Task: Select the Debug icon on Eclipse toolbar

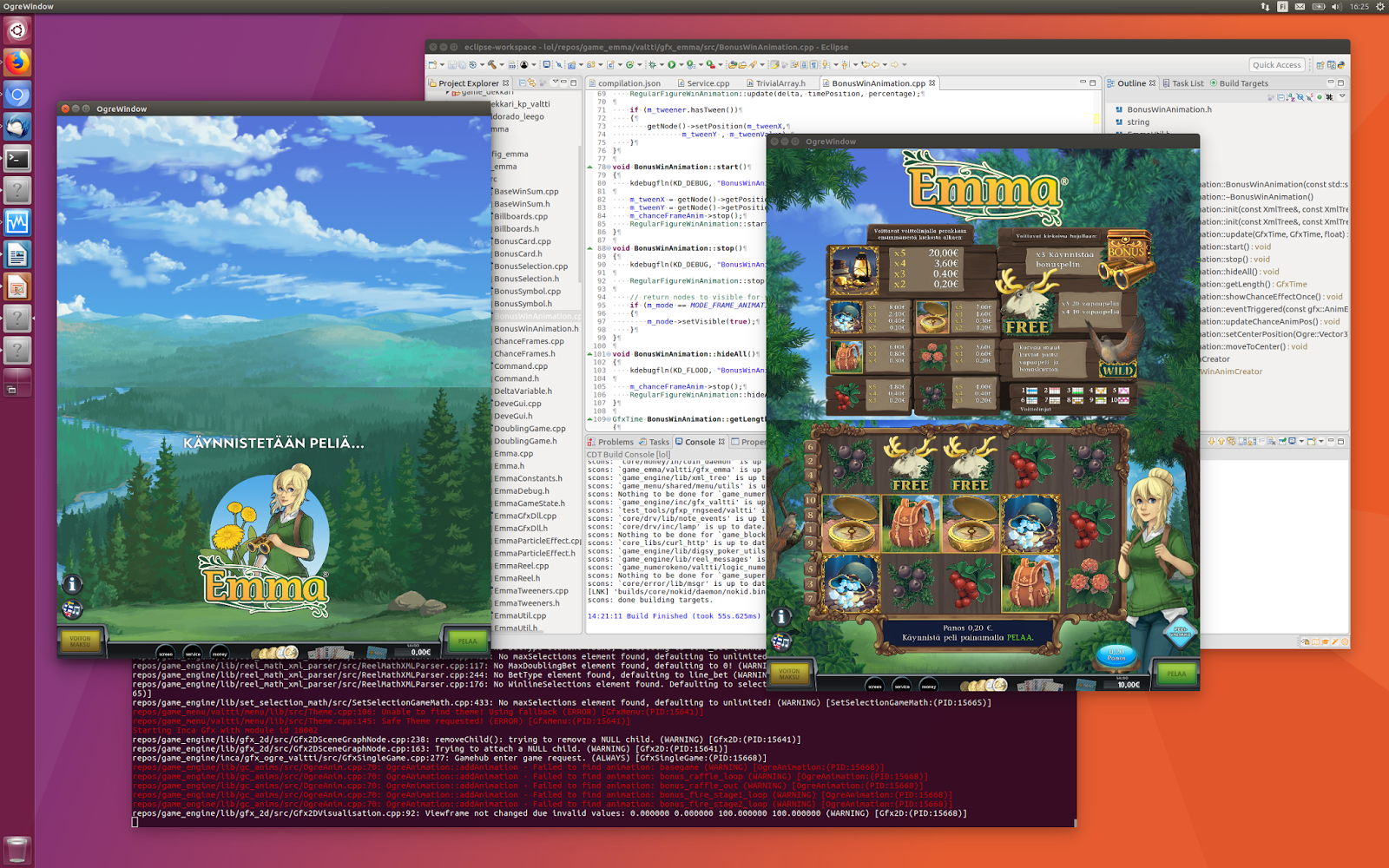Action: [652, 63]
